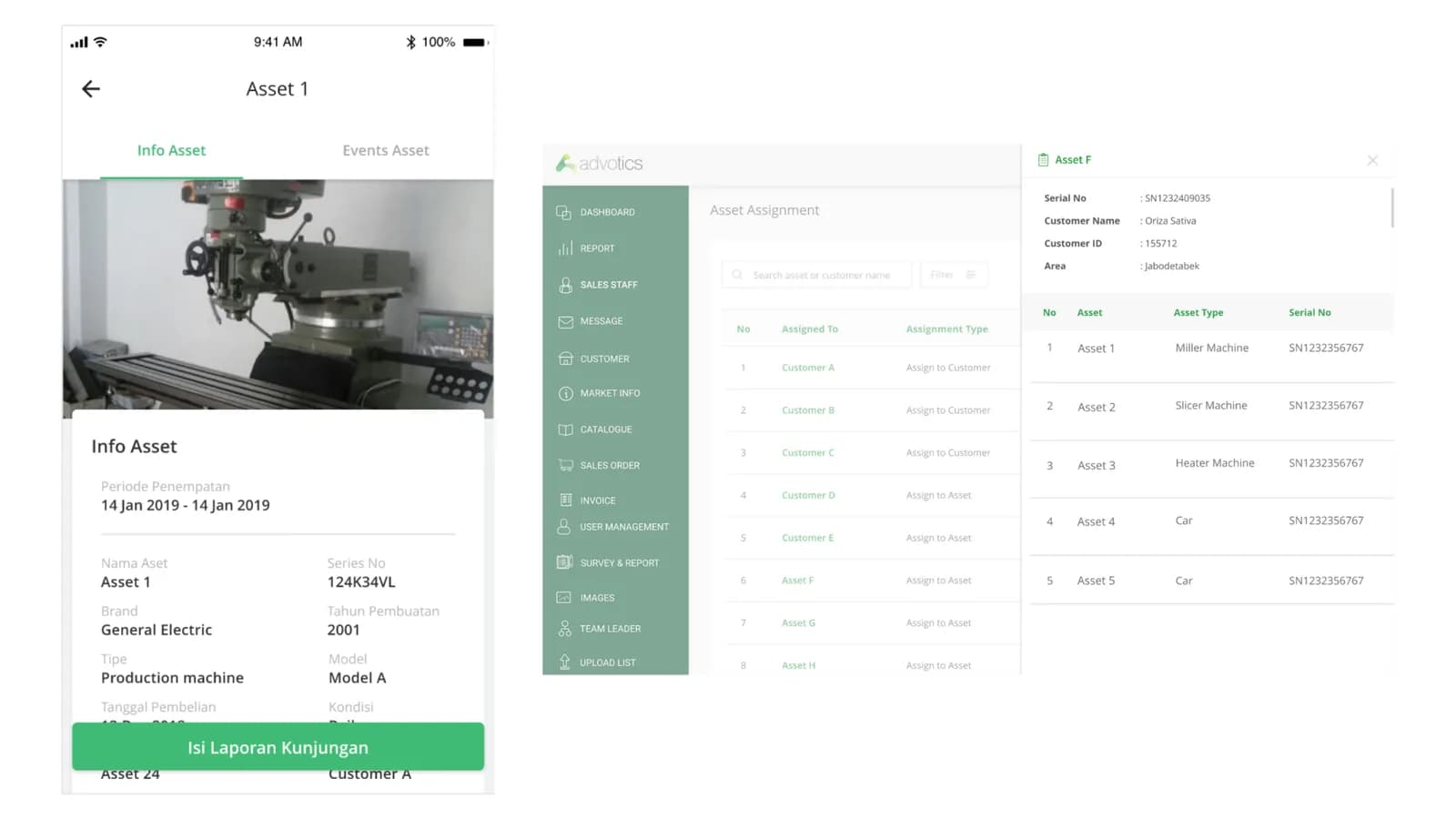The height and width of the screenshot is (819, 1456).
Task: Open the Team Leader icon
Action: tap(564, 629)
